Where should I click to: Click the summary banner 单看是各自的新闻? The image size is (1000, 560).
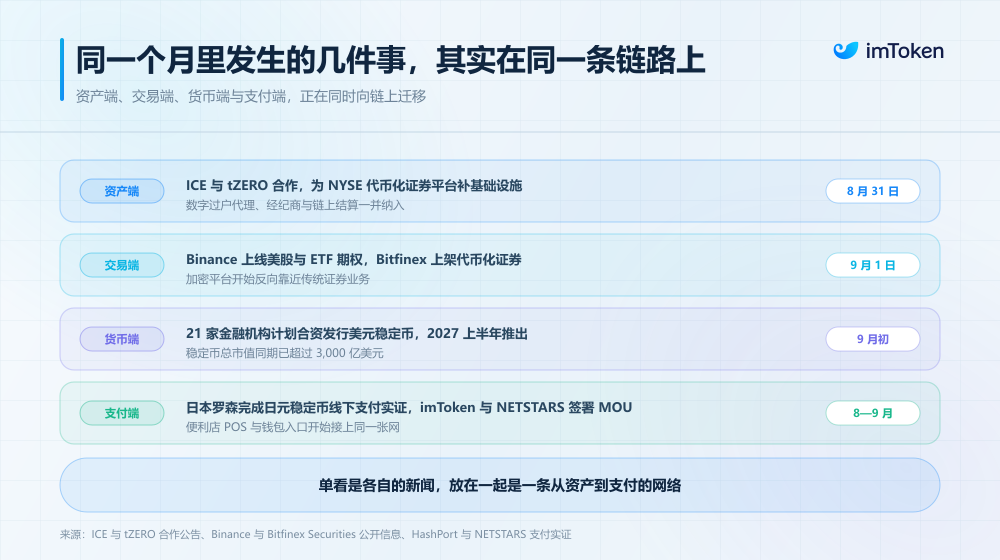tap(500, 485)
